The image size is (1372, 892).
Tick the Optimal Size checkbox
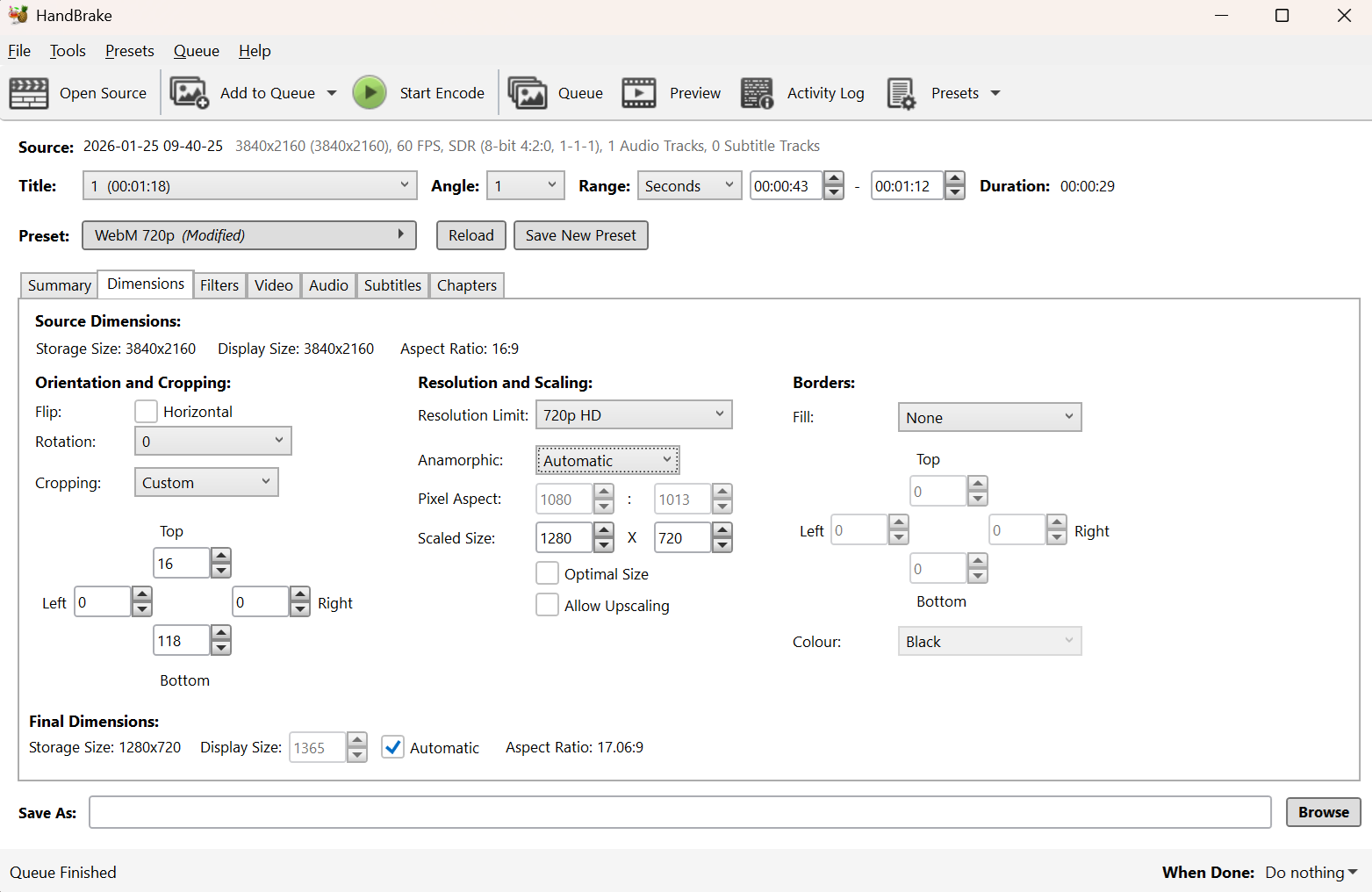tap(547, 573)
